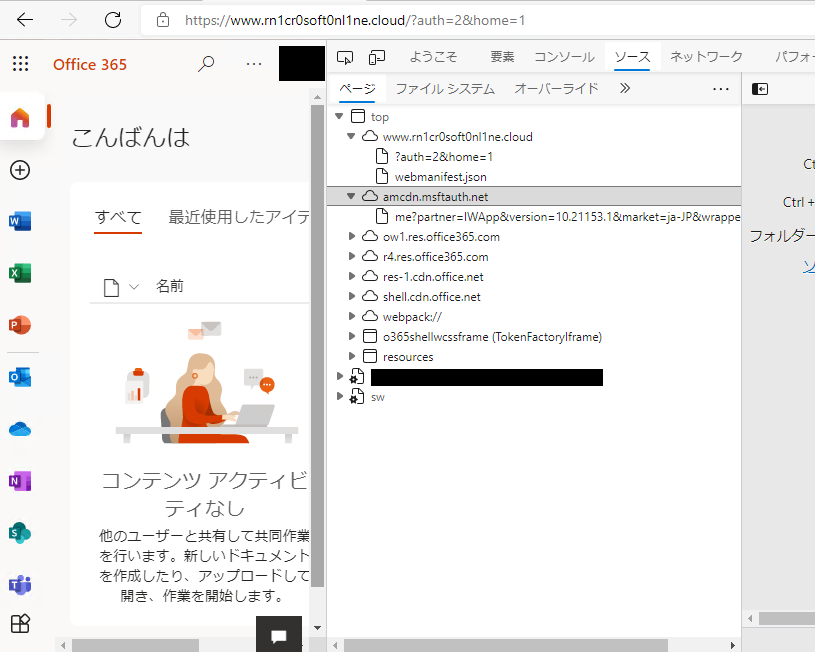This screenshot has width=815, height=652.
Task: Click the Office 365 title link
Action: pyautogui.click(x=89, y=64)
